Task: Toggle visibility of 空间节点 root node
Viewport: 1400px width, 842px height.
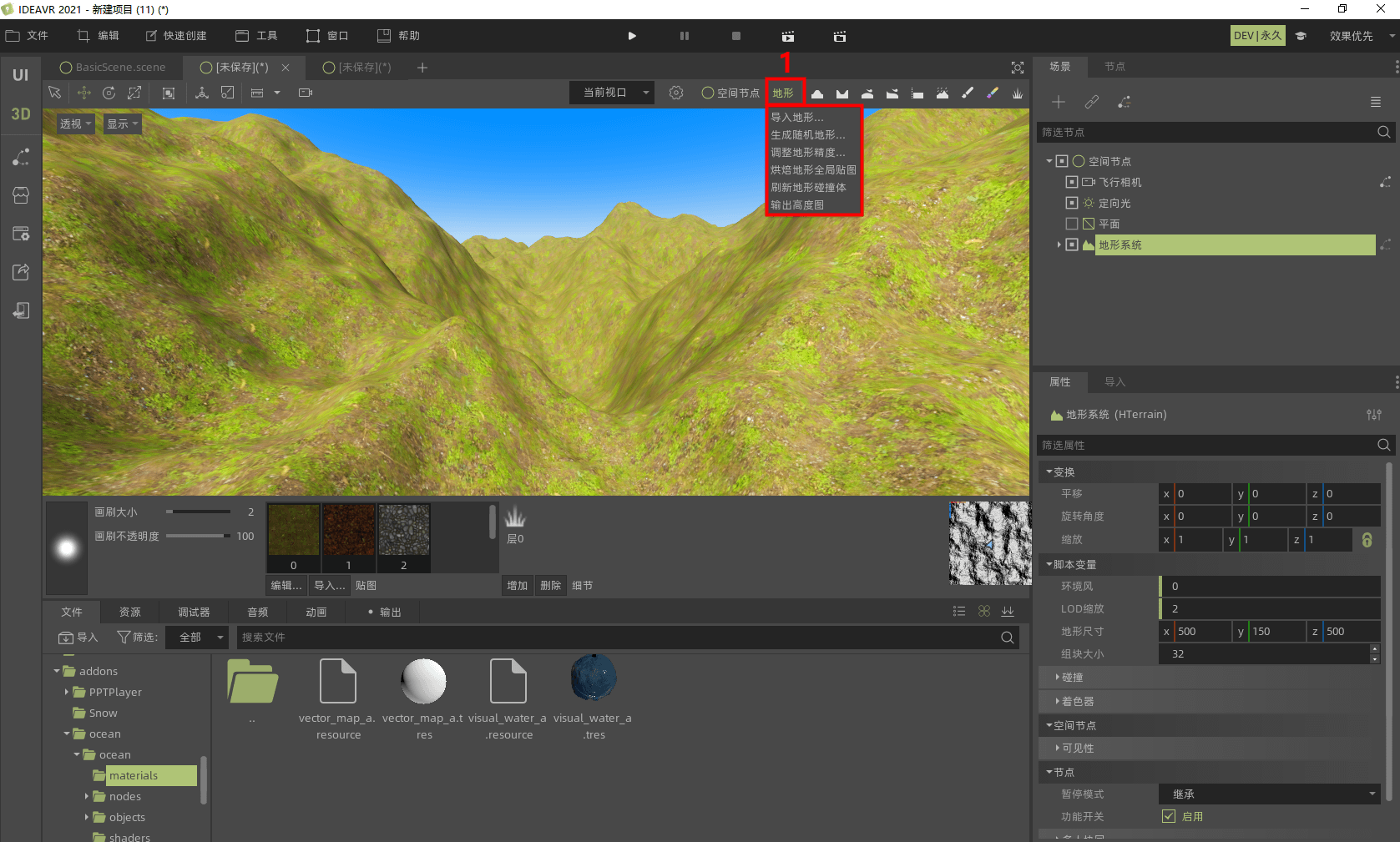Action: (x=1062, y=161)
